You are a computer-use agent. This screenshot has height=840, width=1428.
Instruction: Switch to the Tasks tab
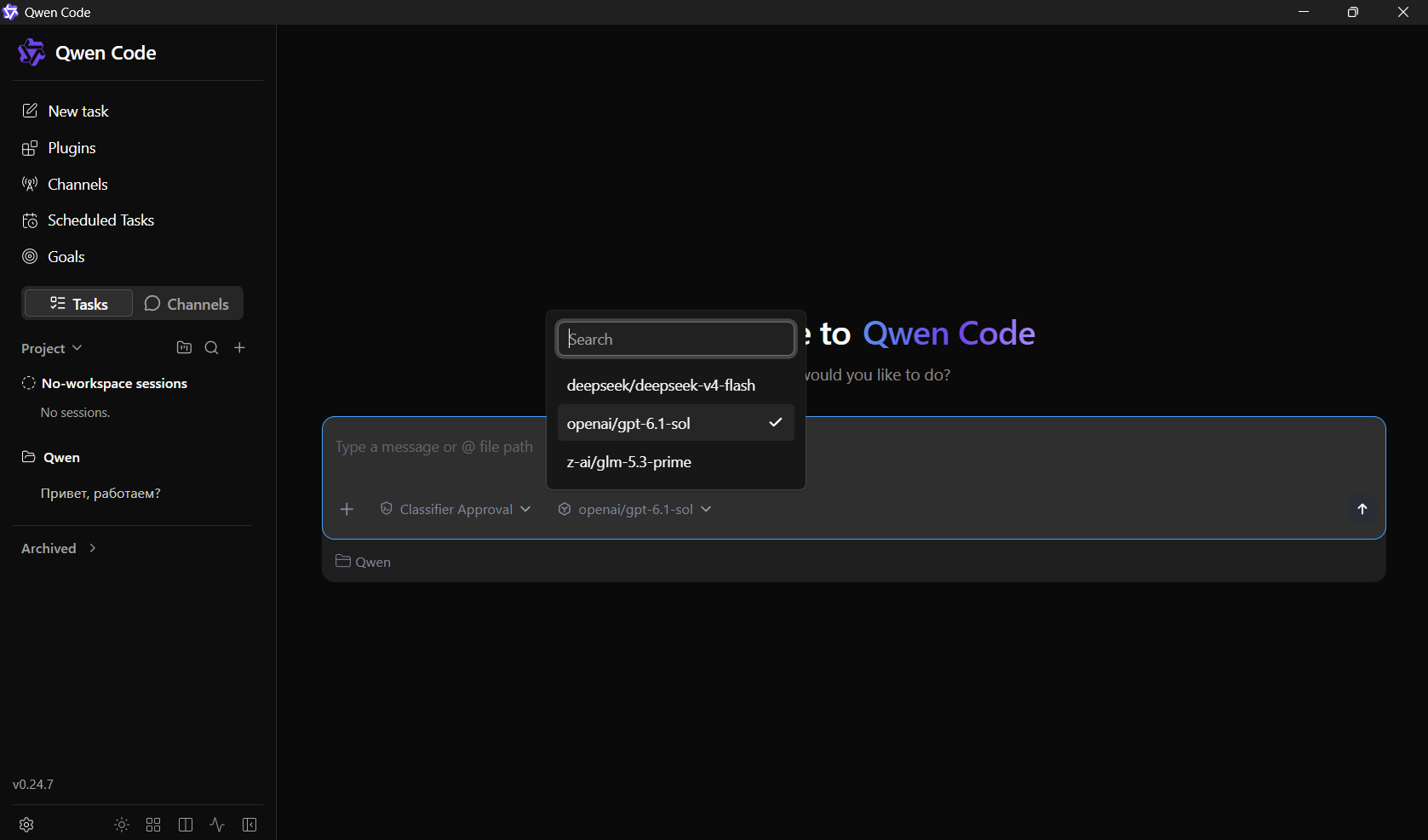click(x=78, y=304)
